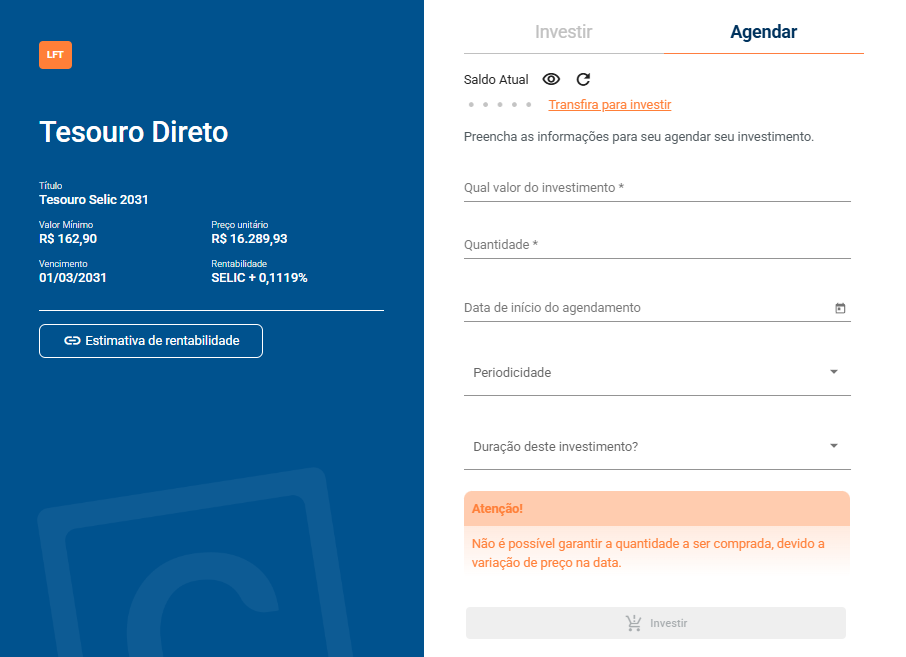Screen dimensions: 906x657
Task: Click the hidden balance dots
Action: tap(500, 105)
